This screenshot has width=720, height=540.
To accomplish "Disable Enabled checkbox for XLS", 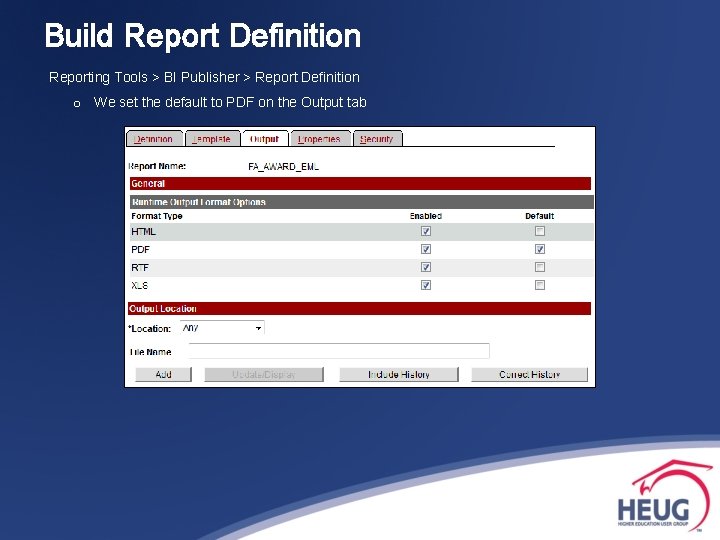I will [x=426, y=285].
